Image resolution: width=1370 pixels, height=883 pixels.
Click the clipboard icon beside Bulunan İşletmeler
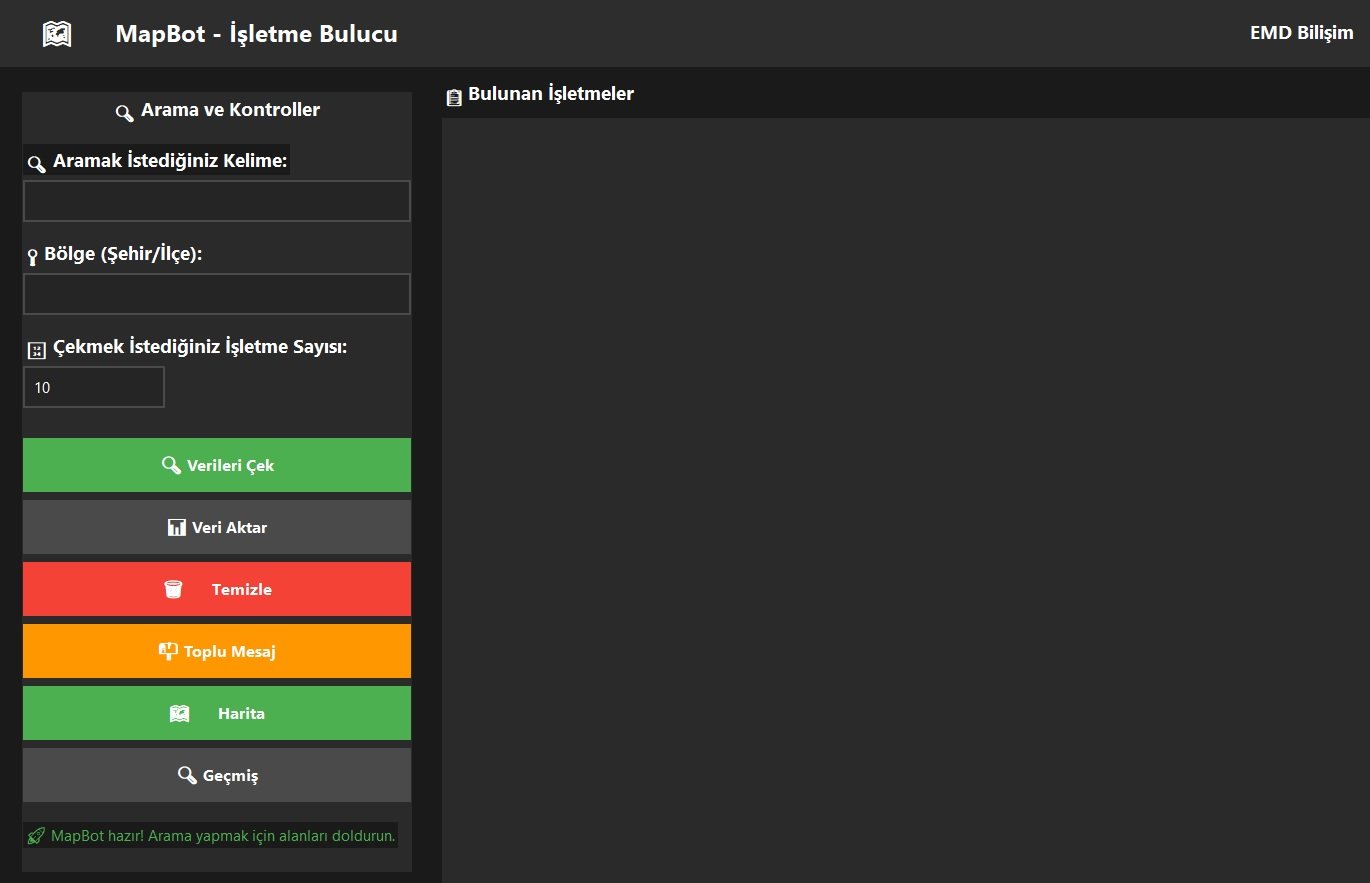tap(454, 96)
